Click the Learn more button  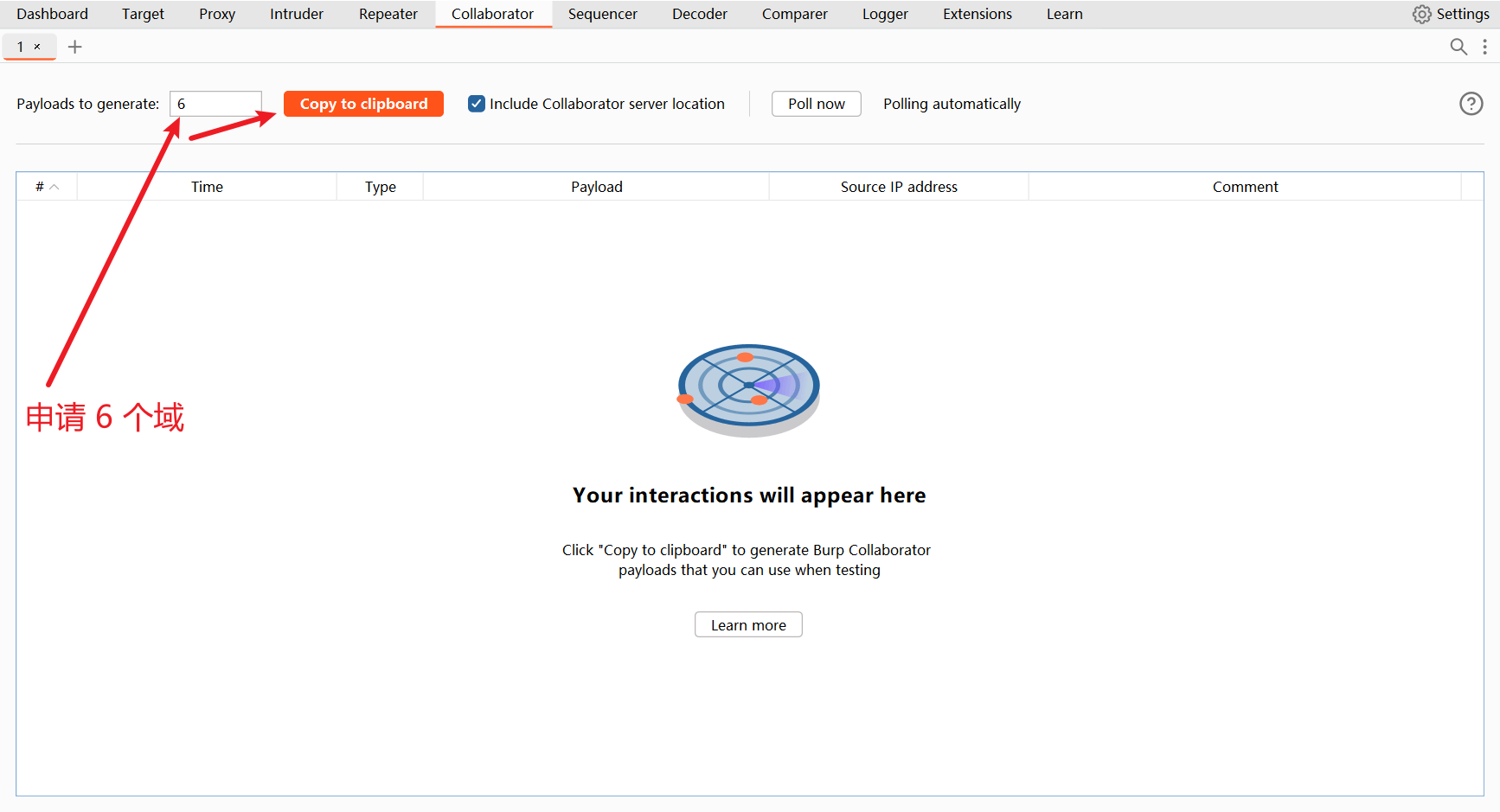[x=748, y=625]
